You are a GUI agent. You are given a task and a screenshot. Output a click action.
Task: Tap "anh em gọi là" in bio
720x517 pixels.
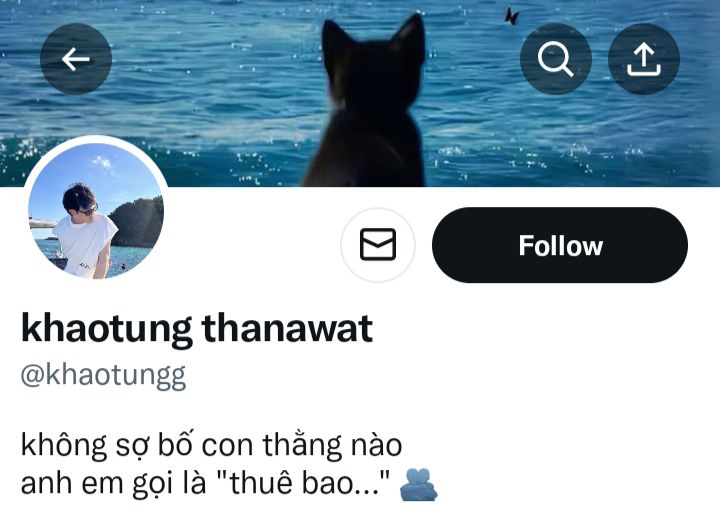tap(113, 484)
